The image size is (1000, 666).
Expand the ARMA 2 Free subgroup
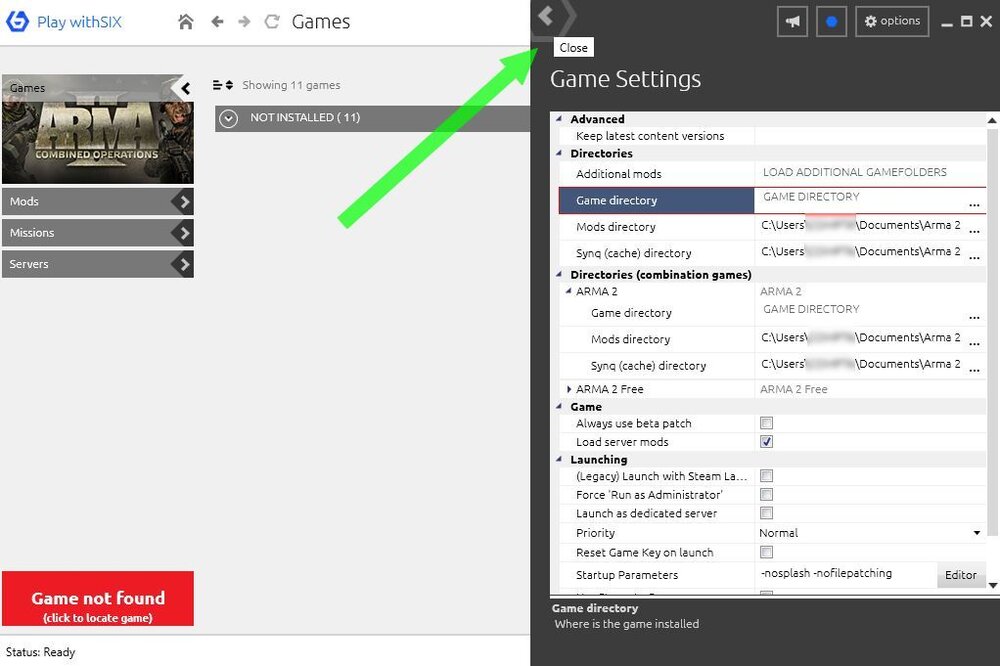pos(569,388)
